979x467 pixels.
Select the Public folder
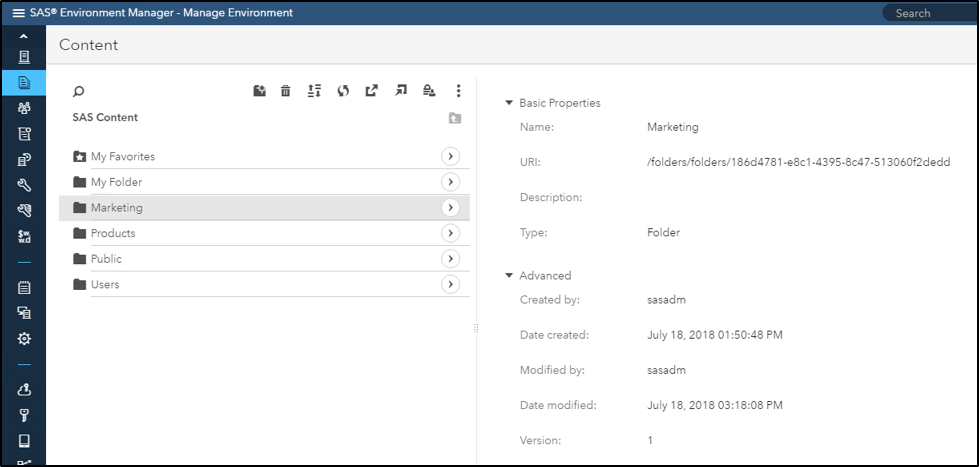(106, 259)
